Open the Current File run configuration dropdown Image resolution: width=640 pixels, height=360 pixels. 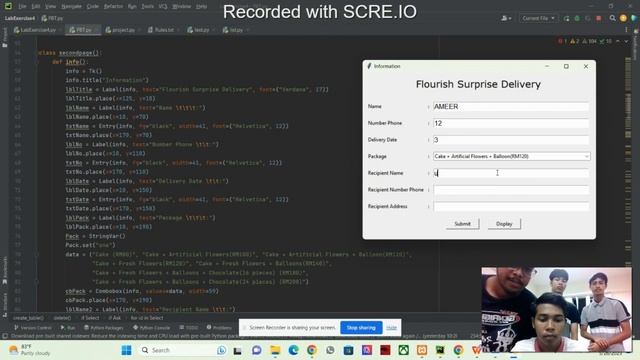(538, 18)
